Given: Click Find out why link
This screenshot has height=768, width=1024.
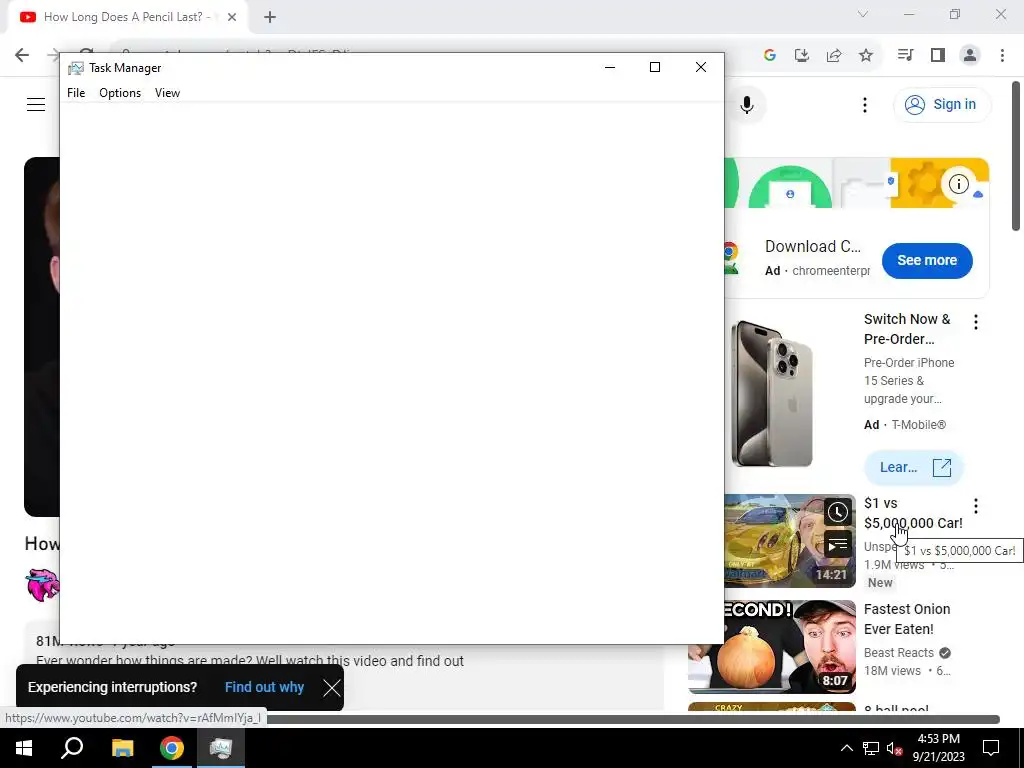Looking at the screenshot, I should pos(264,688).
